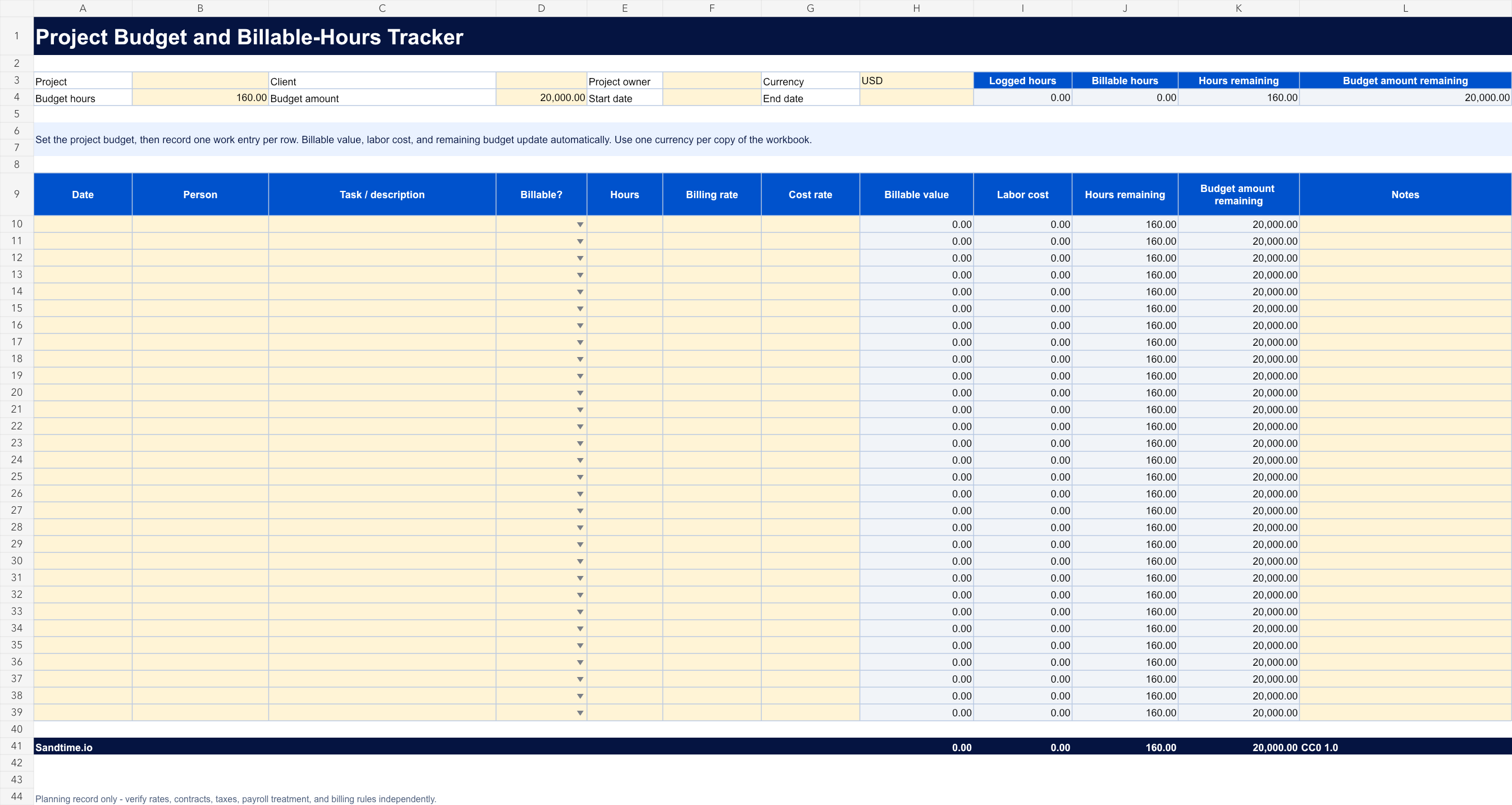Select row 9 header number
Image resolution: width=1512 pixels, height=805 pixels.
[x=16, y=194]
